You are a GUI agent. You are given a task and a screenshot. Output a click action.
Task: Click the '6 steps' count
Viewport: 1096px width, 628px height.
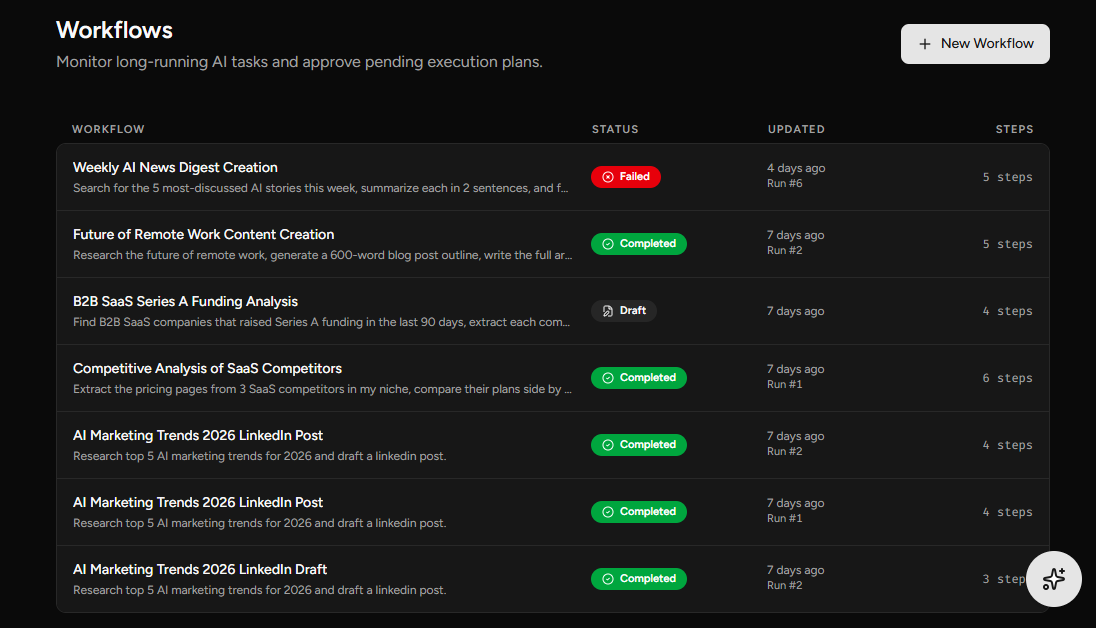tap(1007, 378)
